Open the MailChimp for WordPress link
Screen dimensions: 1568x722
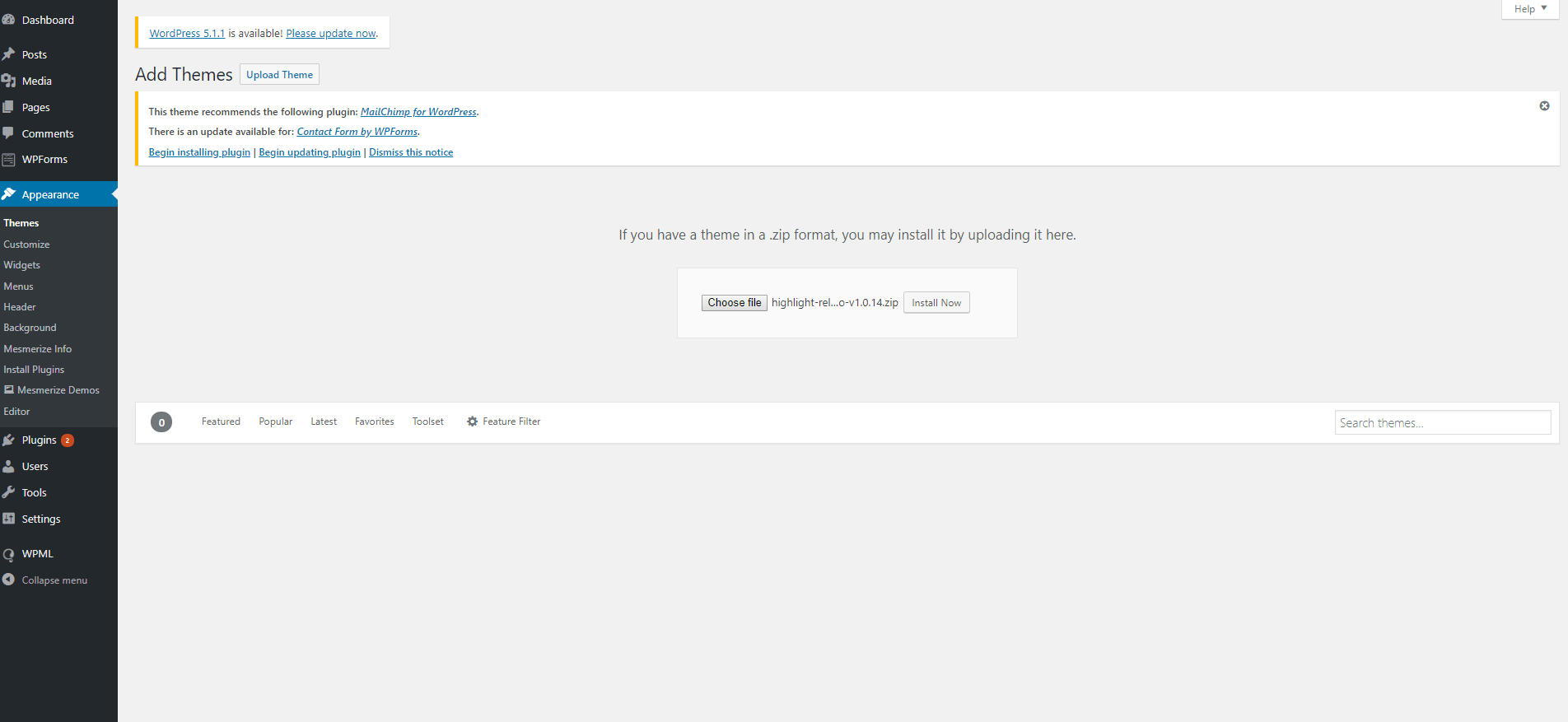(x=418, y=112)
